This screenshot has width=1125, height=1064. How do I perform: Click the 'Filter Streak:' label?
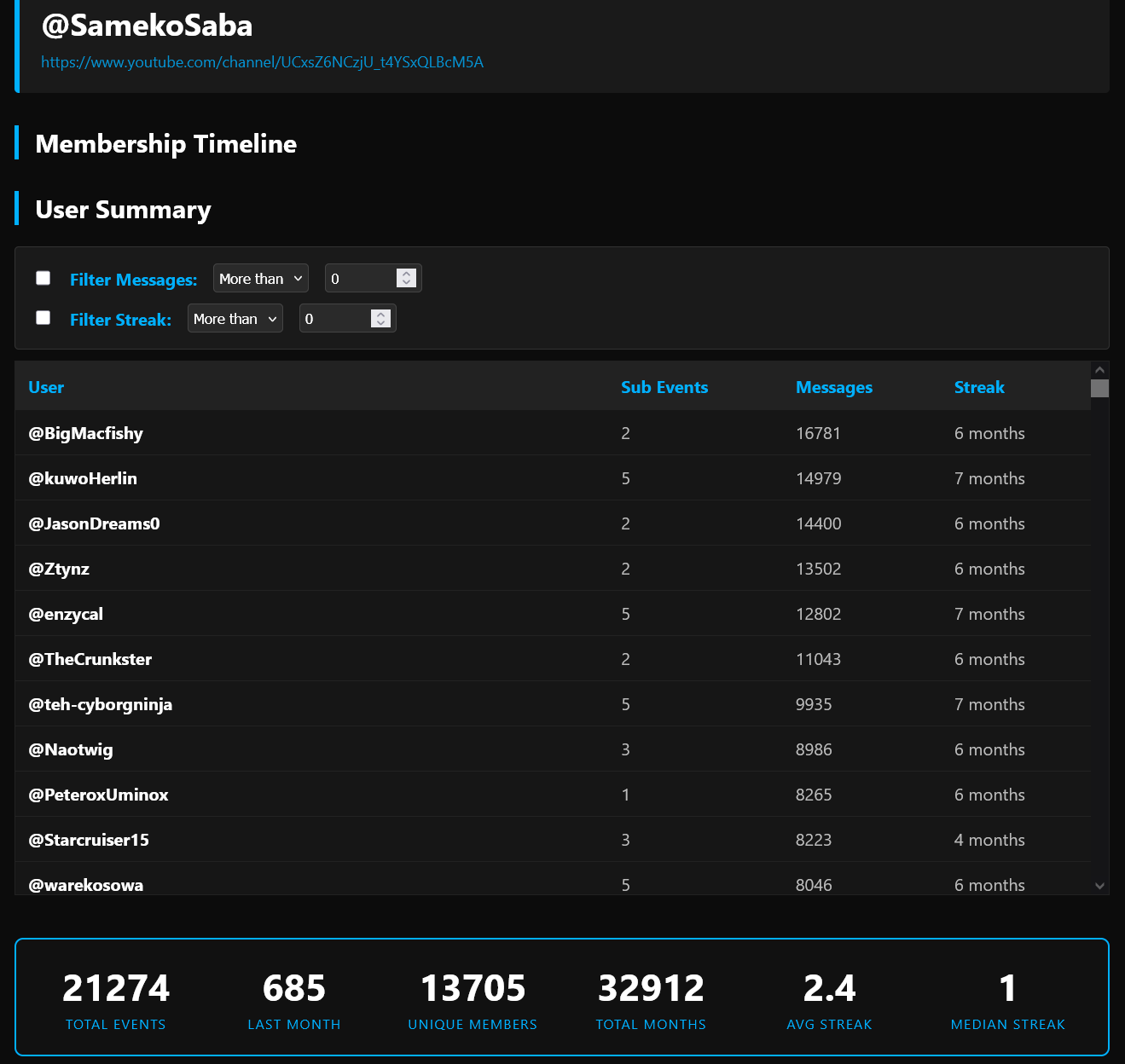point(120,320)
